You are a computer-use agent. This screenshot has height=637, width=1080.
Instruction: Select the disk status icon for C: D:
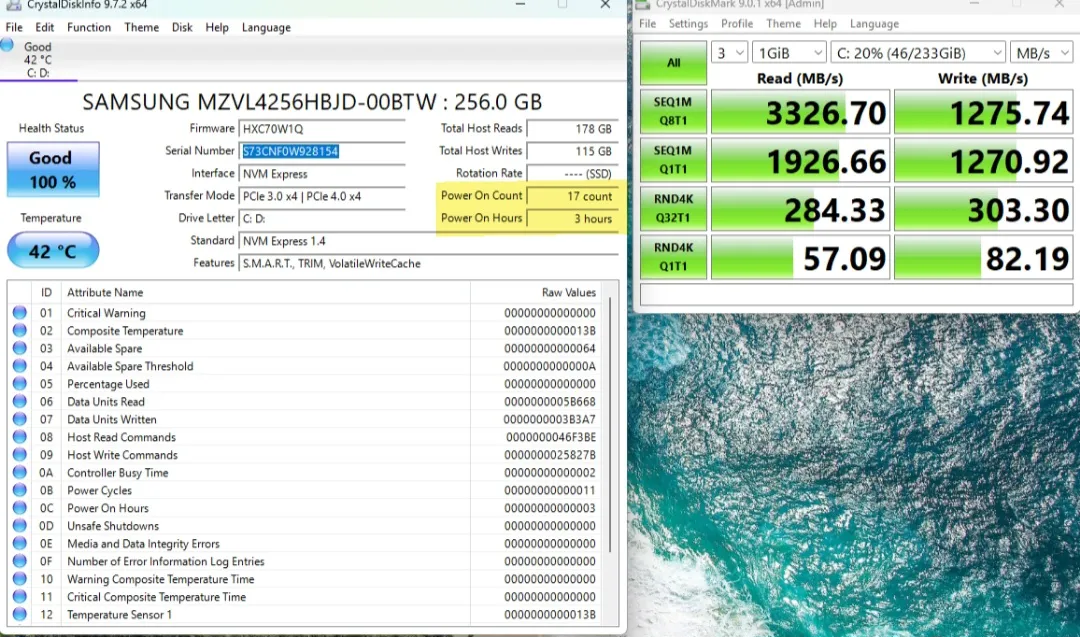coord(9,46)
